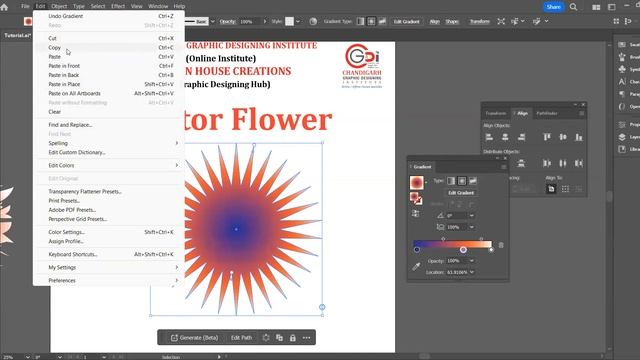This screenshot has height=360, width=640.
Task: Click the Recolor Artwork icon in control bar
Action: coord(313,21)
